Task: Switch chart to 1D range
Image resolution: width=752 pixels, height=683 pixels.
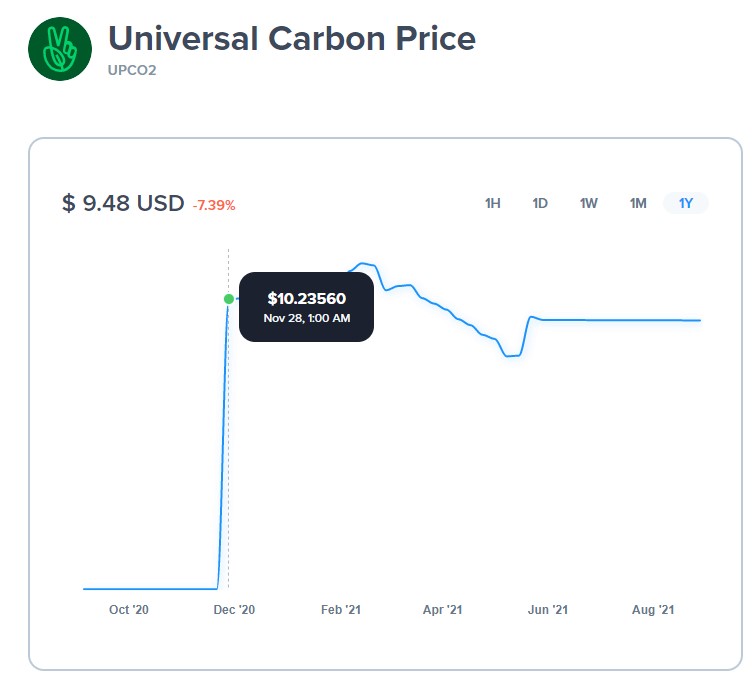Action: pyautogui.click(x=540, y=203)
